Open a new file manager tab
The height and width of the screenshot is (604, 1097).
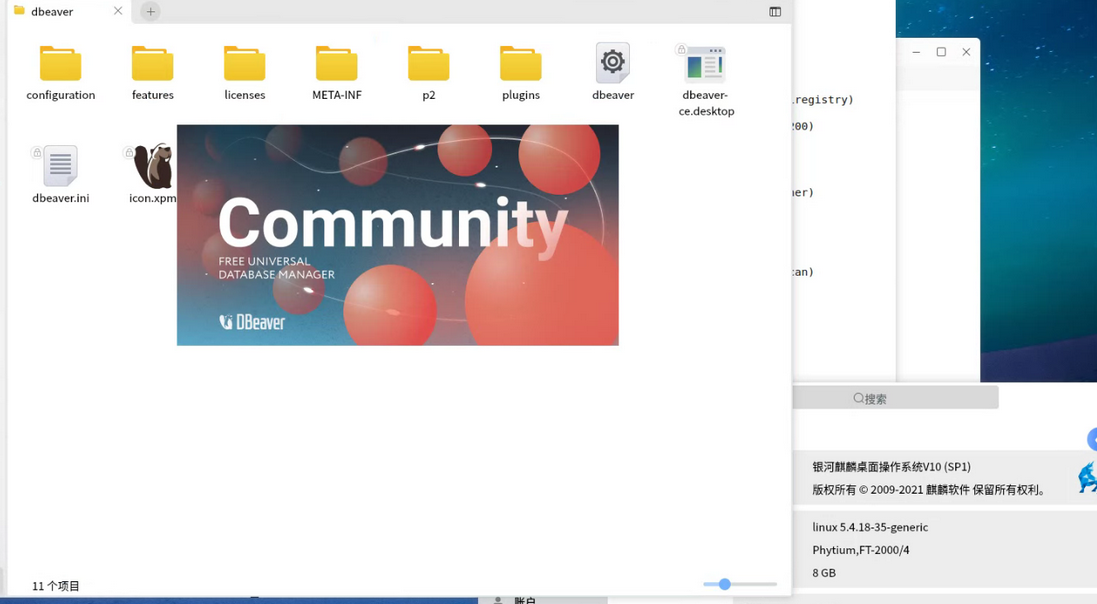click(149, 11)
